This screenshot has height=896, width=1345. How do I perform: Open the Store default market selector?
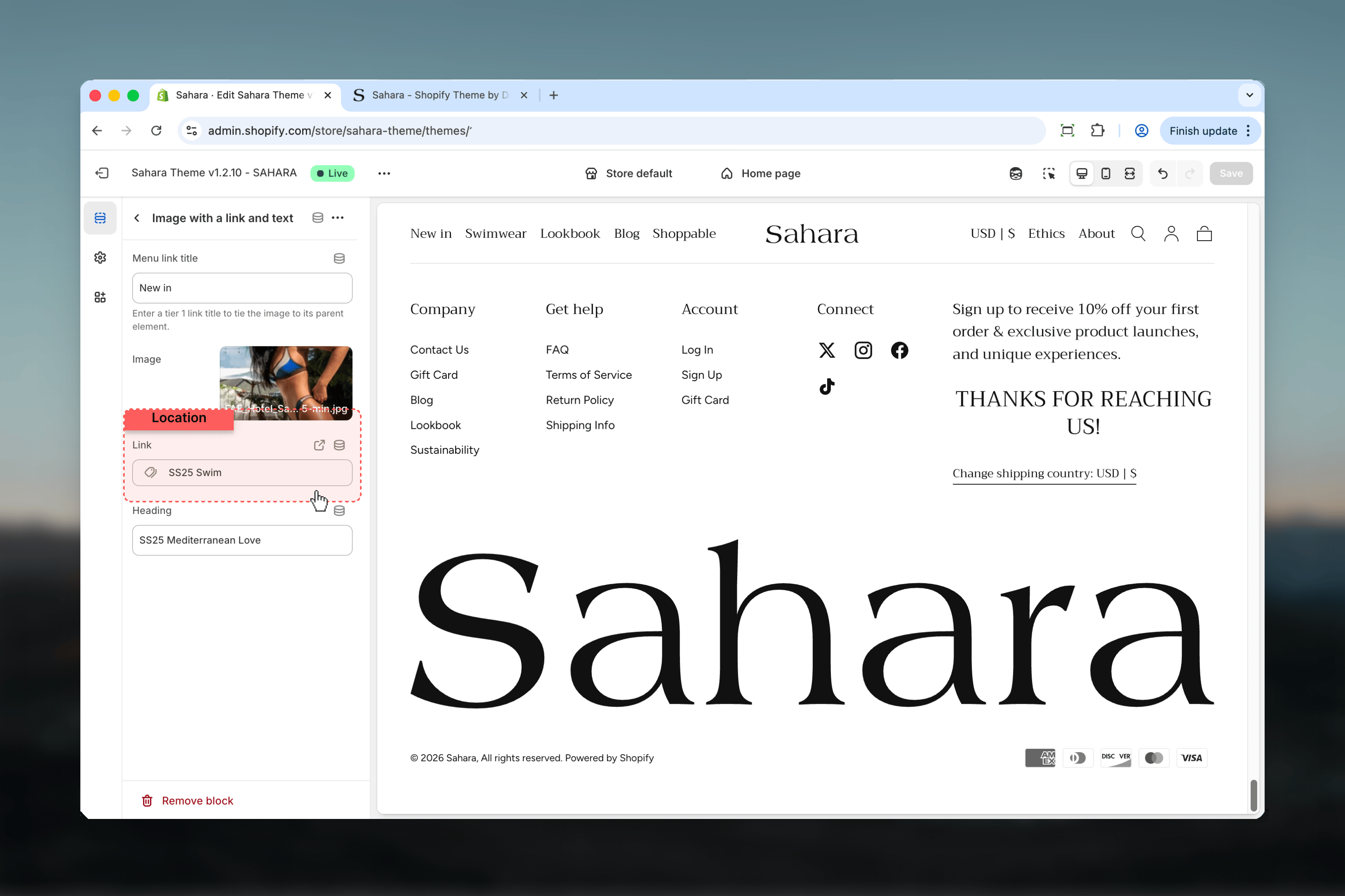(629, 174)
